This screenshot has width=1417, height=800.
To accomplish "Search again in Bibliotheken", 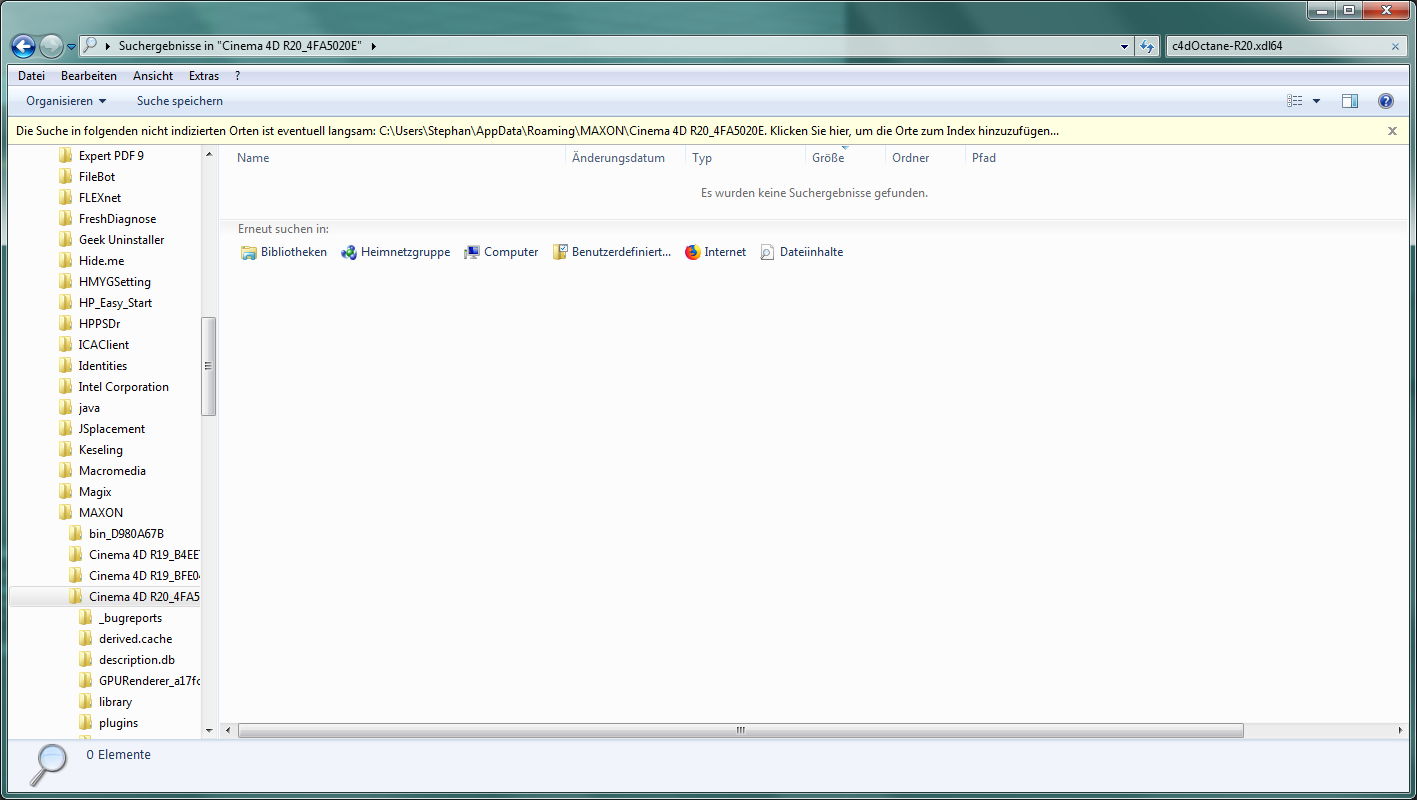I will (x=284, y=252).
